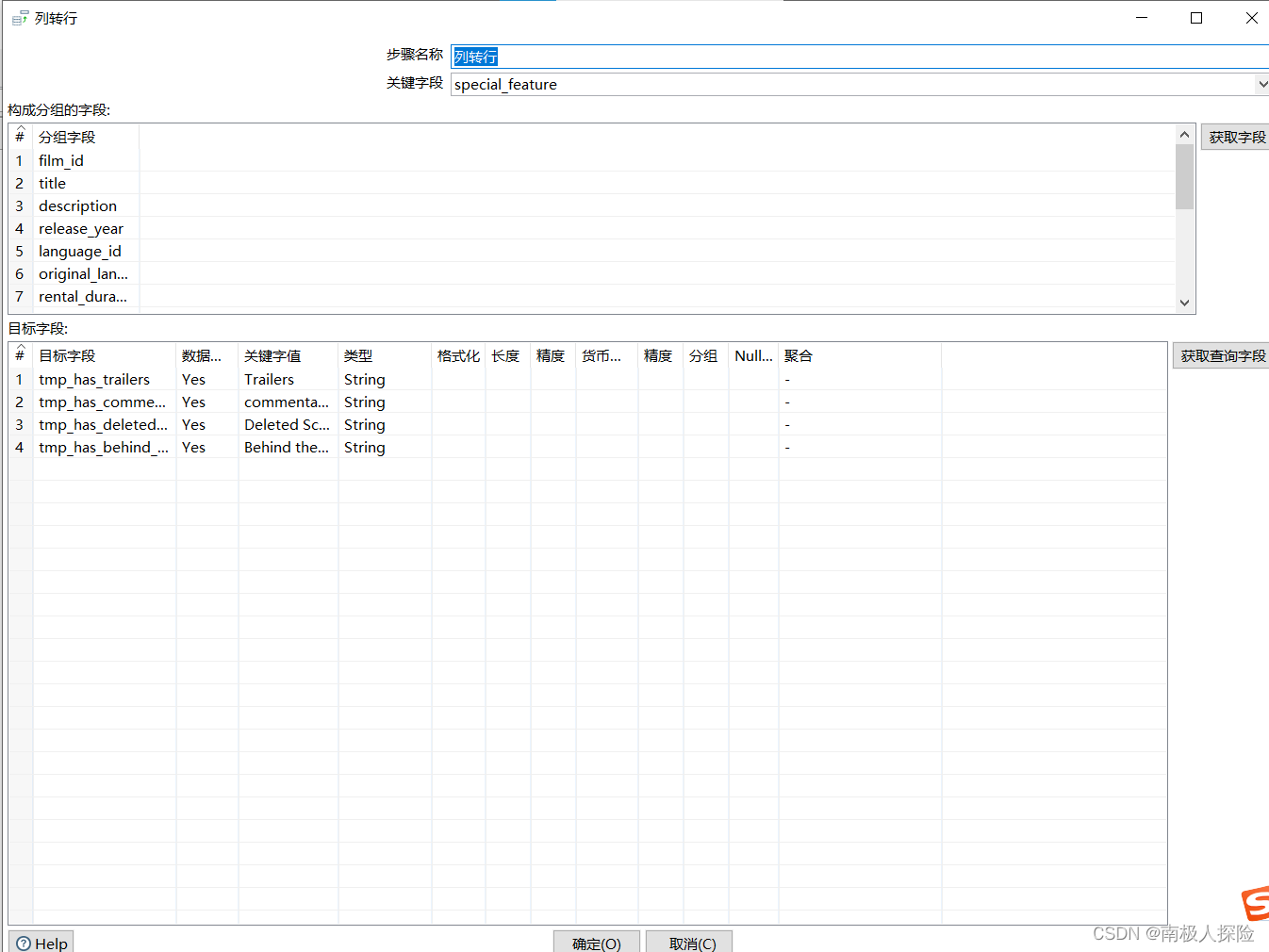
Task: Select the film_id group field row
Action: pos(591,160)
